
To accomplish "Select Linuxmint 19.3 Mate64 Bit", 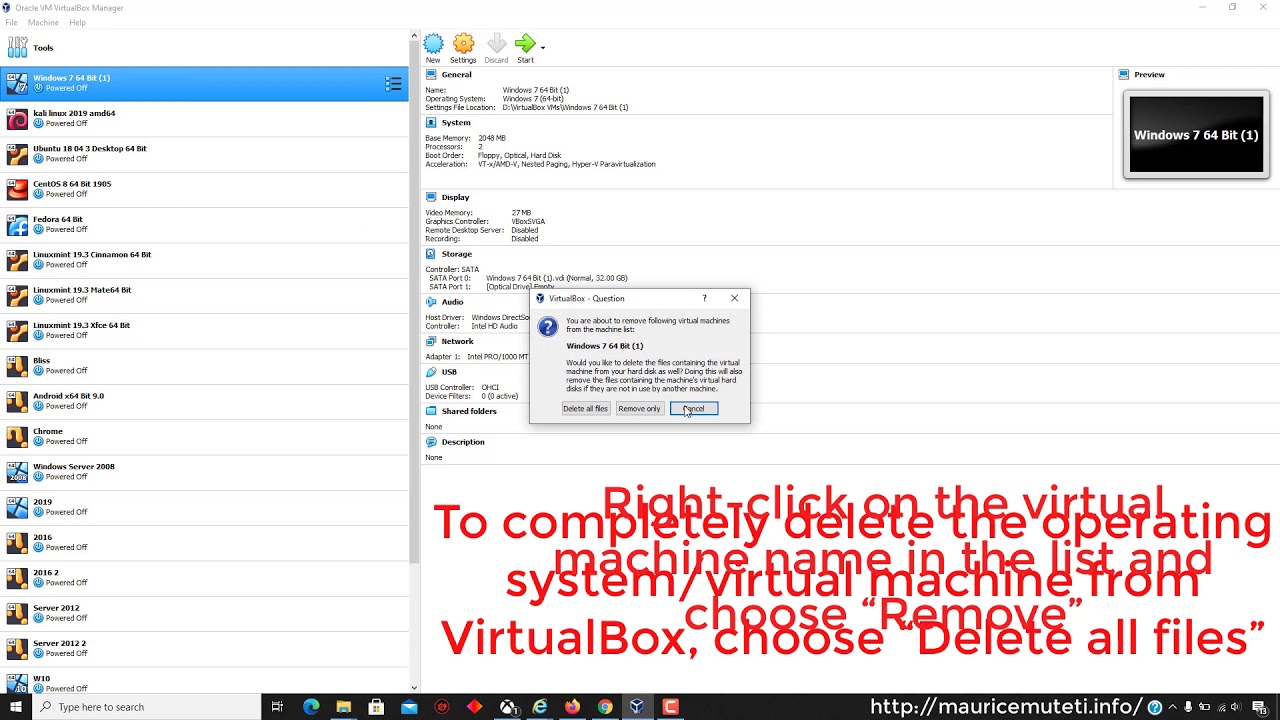I will coord(204,295).
